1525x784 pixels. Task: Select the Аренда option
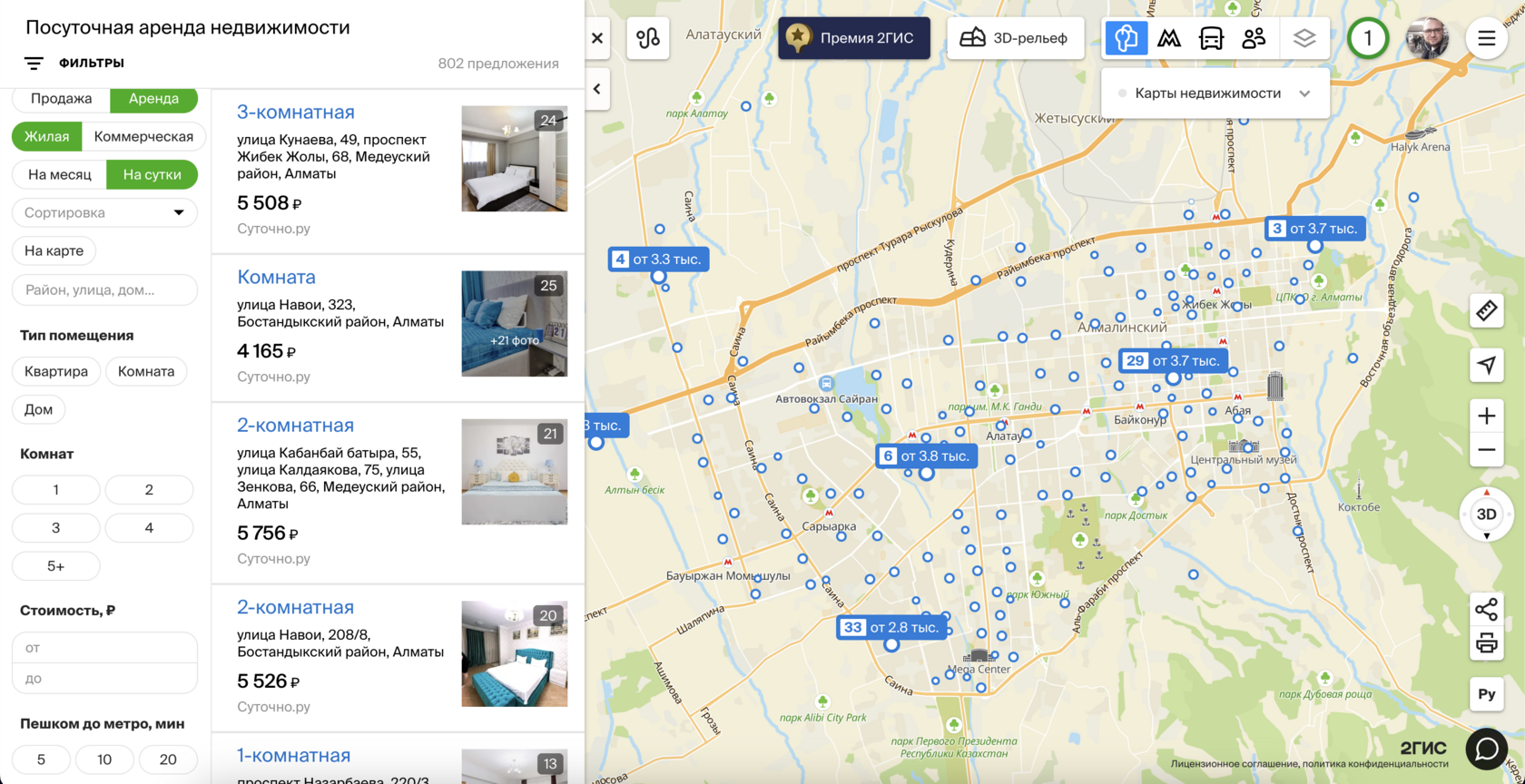tap(153, 98)
